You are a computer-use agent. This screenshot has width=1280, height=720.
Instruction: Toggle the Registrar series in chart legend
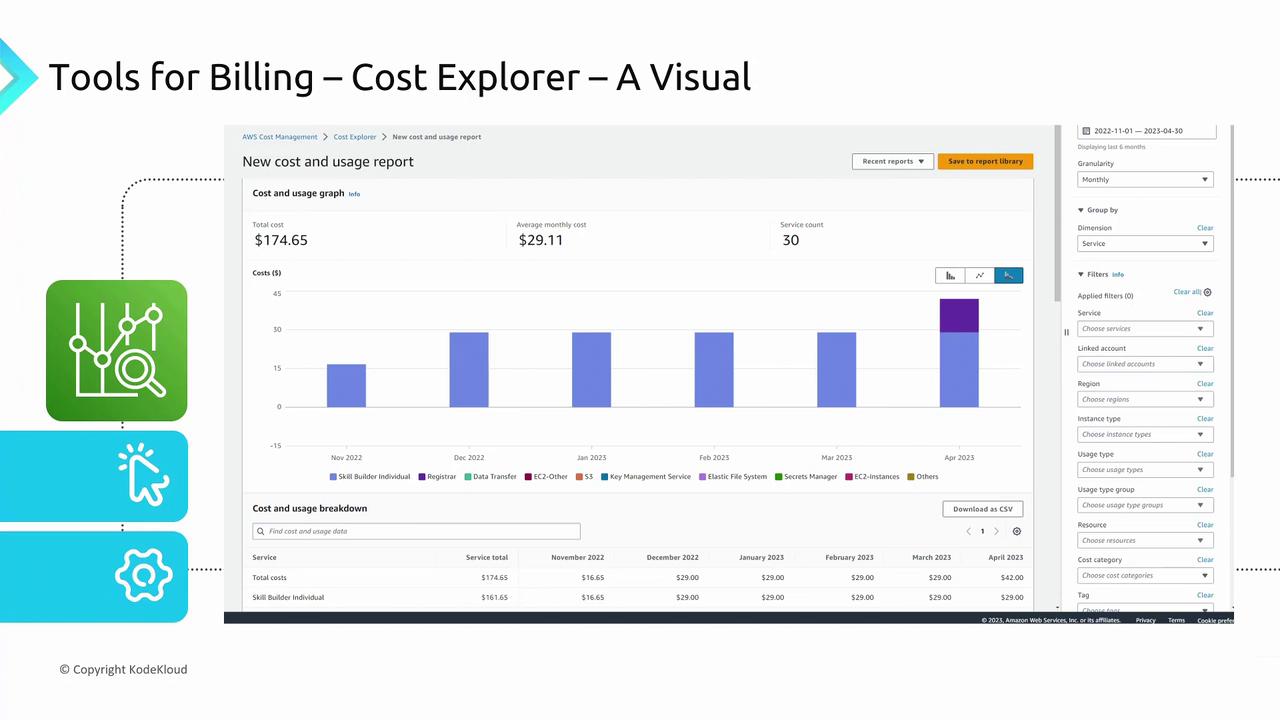point(437,477)
